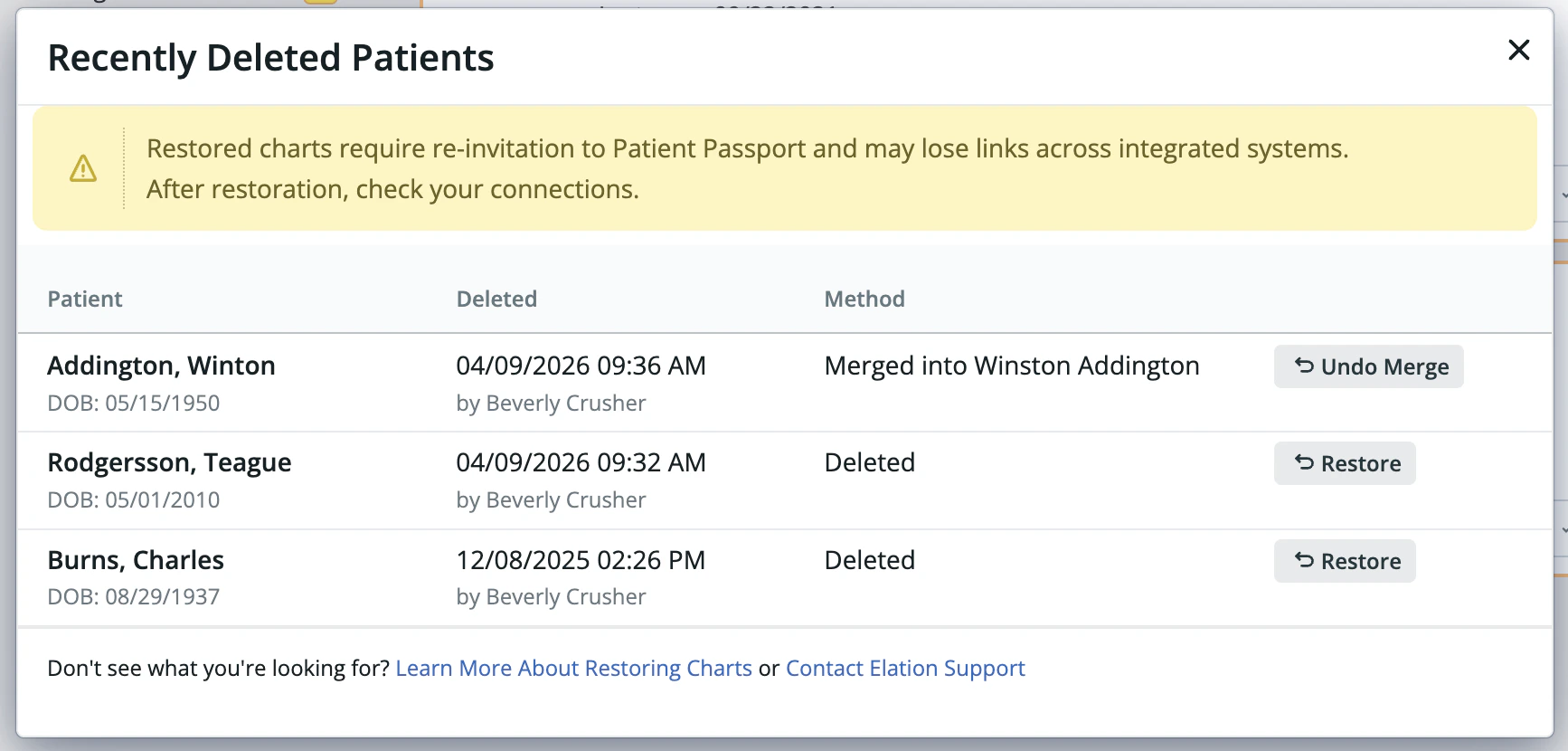
Task: Click the Deleted column header
Action: click(x=496, y=299)
